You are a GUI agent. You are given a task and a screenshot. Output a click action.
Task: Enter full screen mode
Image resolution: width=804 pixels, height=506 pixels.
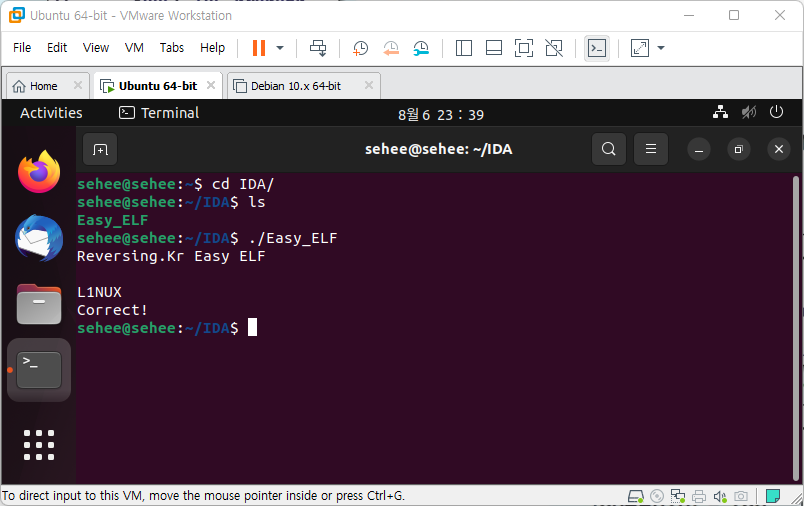pyautogui.click(x=524, y=48)
